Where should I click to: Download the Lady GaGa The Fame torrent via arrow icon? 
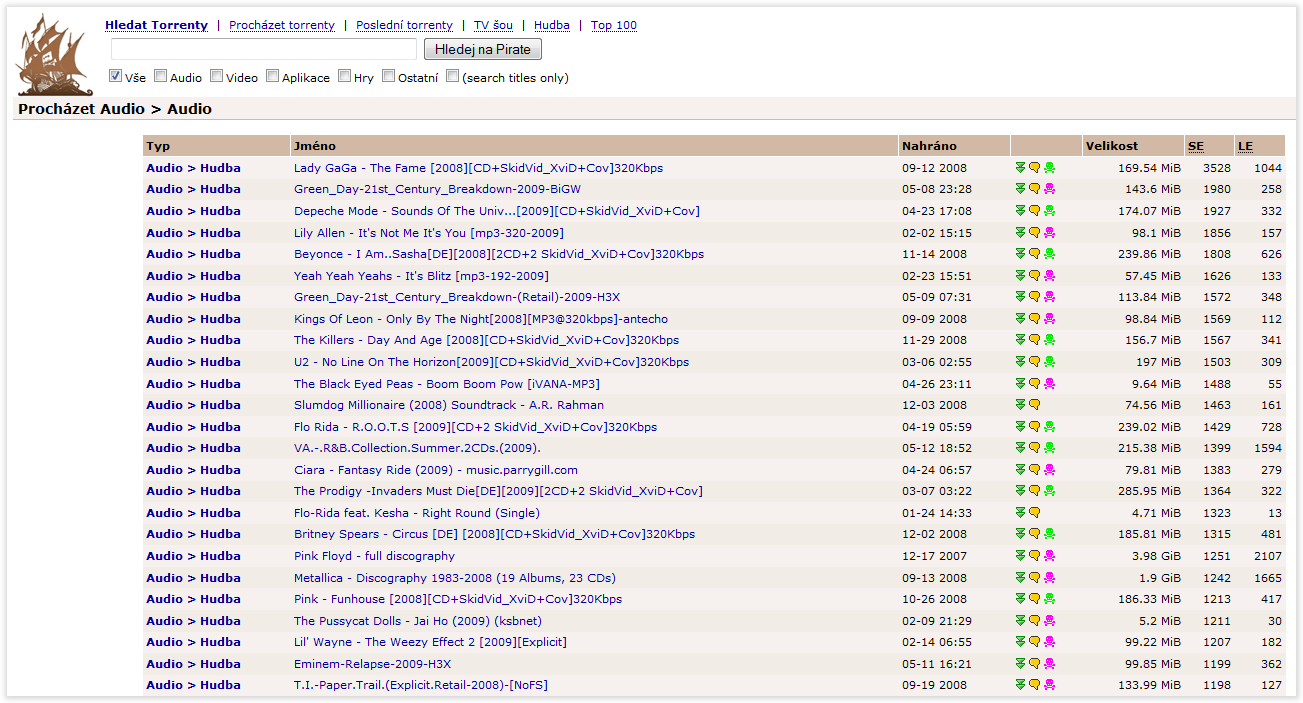(x=1020, y=168)
